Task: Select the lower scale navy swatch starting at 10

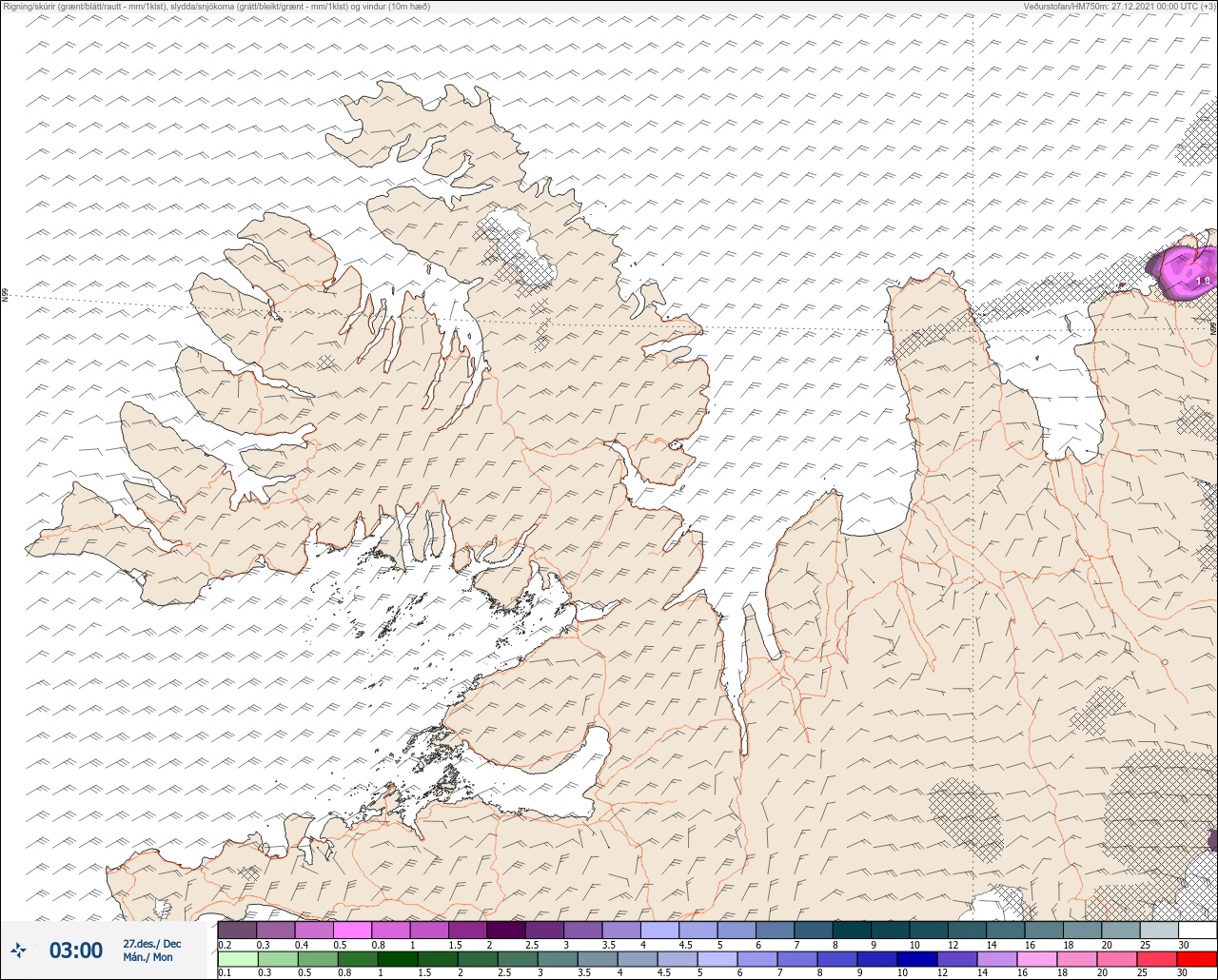Action: [917, 959]
